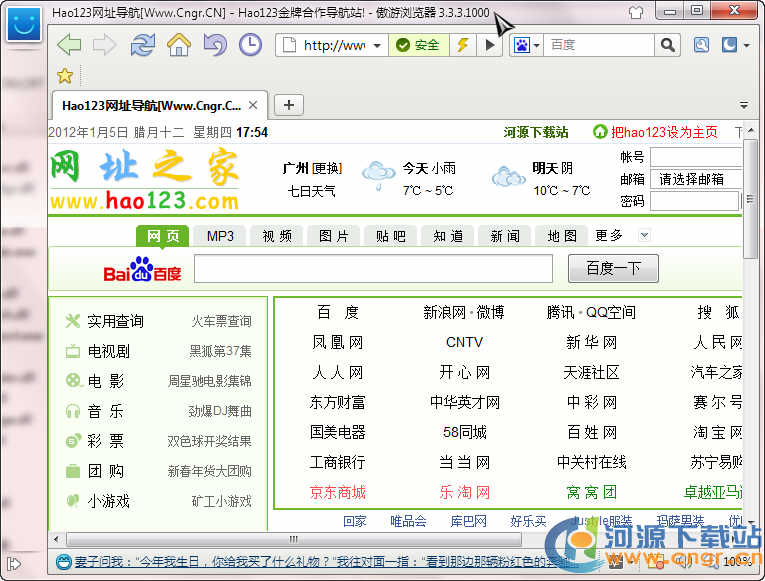Screen dimensions: 765x581
Task: Expand the address bar URL dropdown
Action: [x=377, y=46]
